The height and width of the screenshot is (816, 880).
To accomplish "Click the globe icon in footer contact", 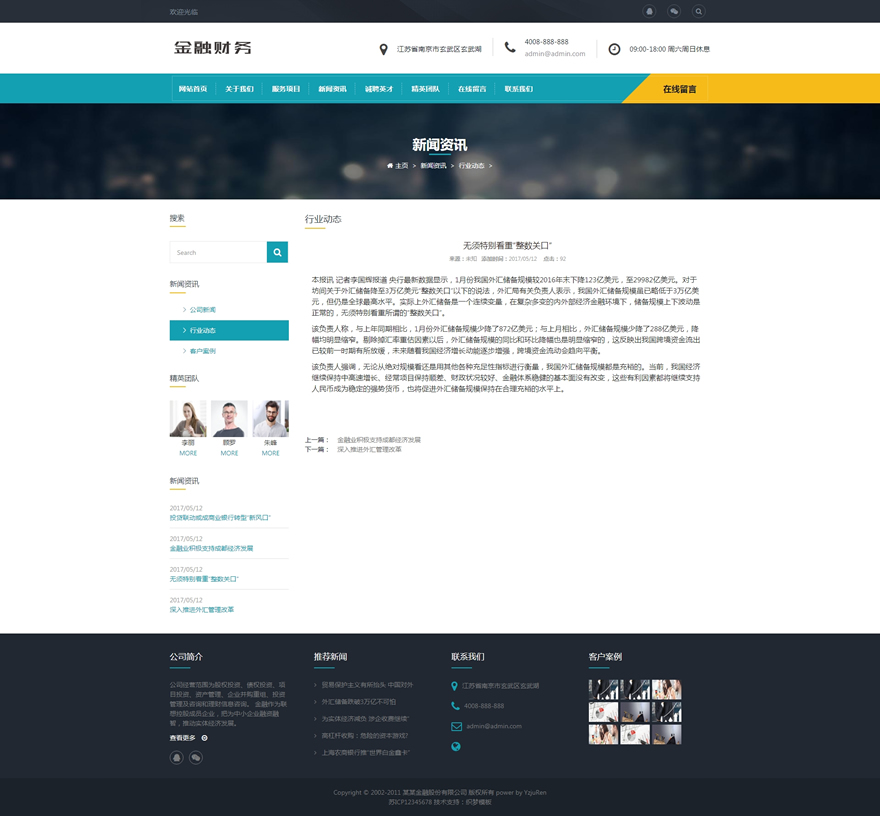I will coord(456,746).
